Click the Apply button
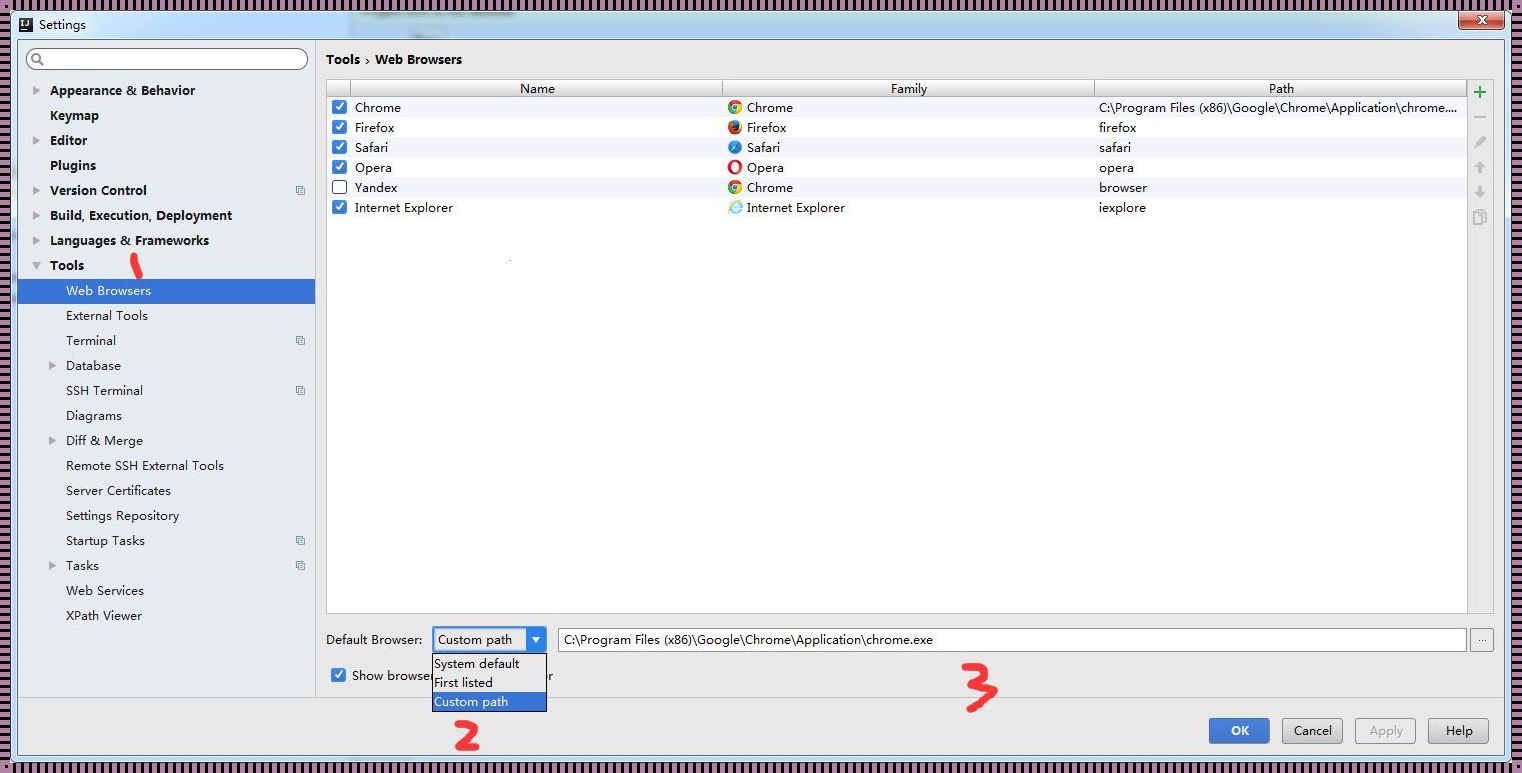1522x773 pixels. click(x=1385, y=730)
